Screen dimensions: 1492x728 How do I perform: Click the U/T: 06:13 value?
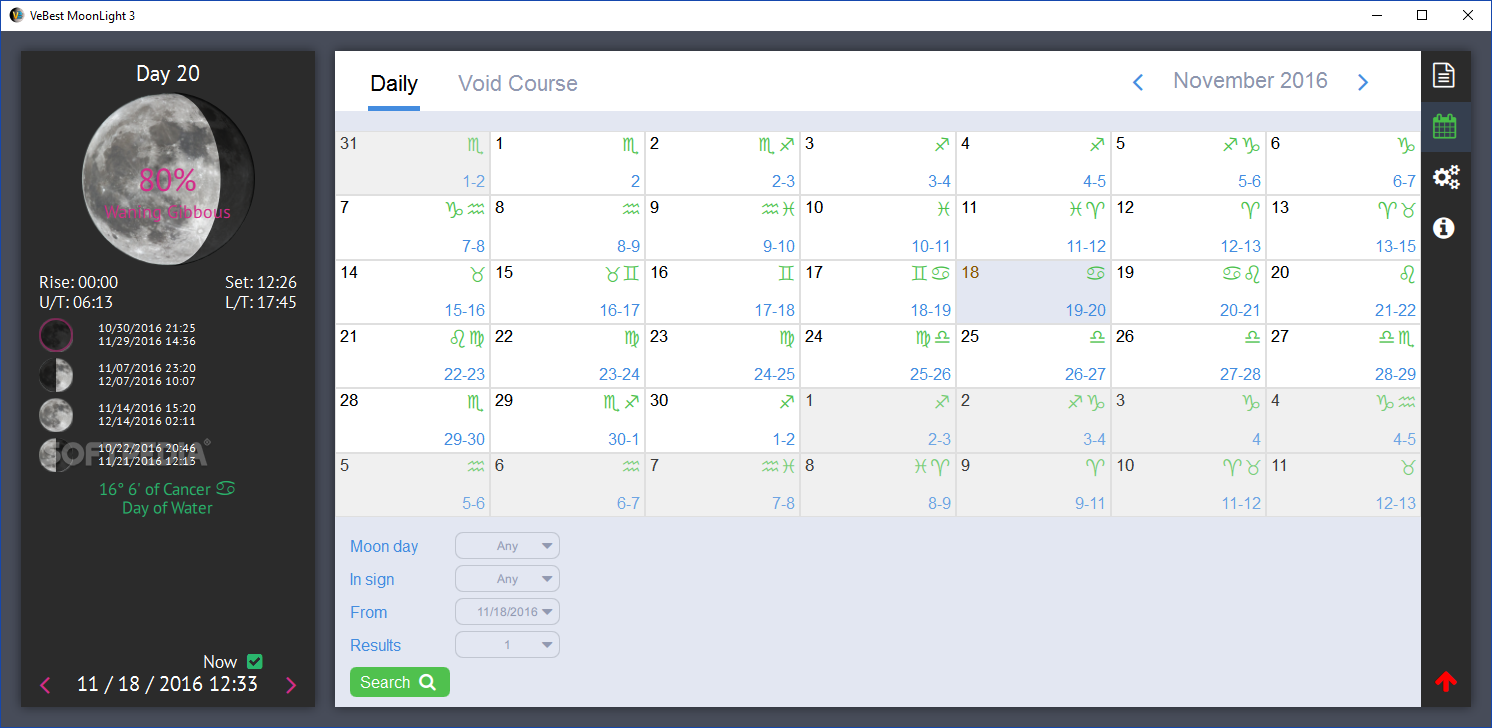point(76,302)
